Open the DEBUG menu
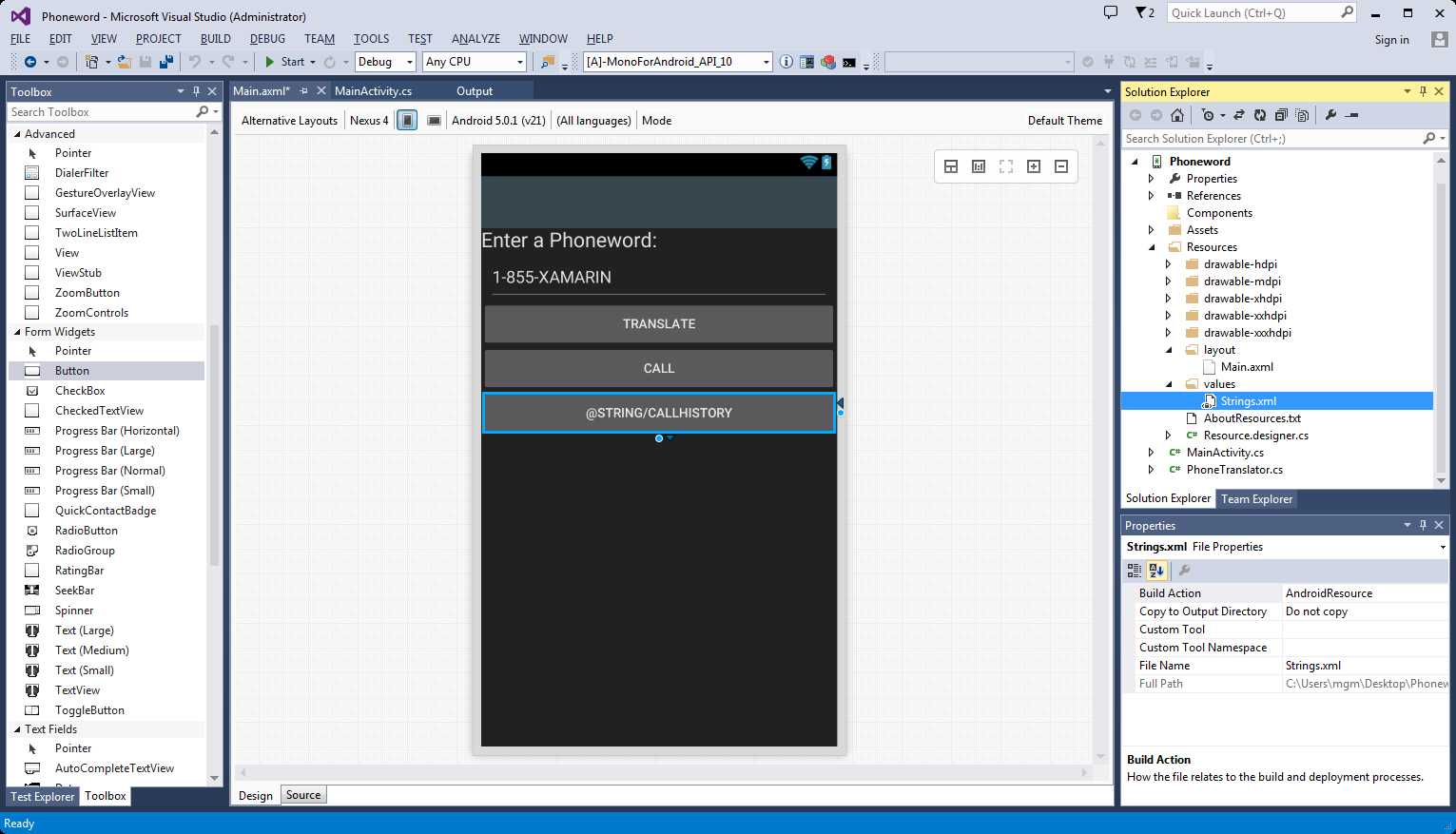The height and width of the screenshot is (834, 1456). click(x=267, y=39)
